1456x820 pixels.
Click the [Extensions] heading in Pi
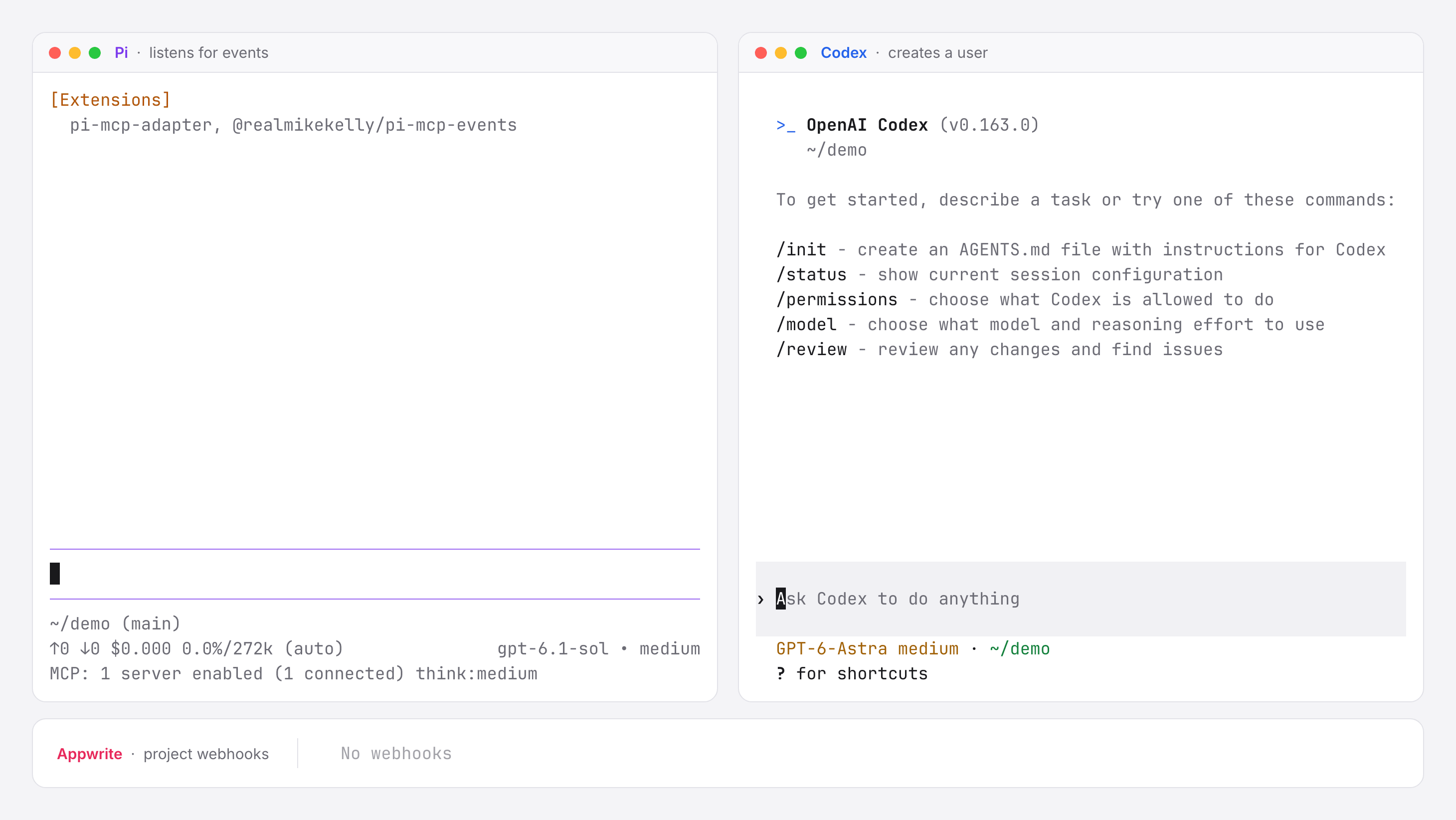(x=110, y=100)
